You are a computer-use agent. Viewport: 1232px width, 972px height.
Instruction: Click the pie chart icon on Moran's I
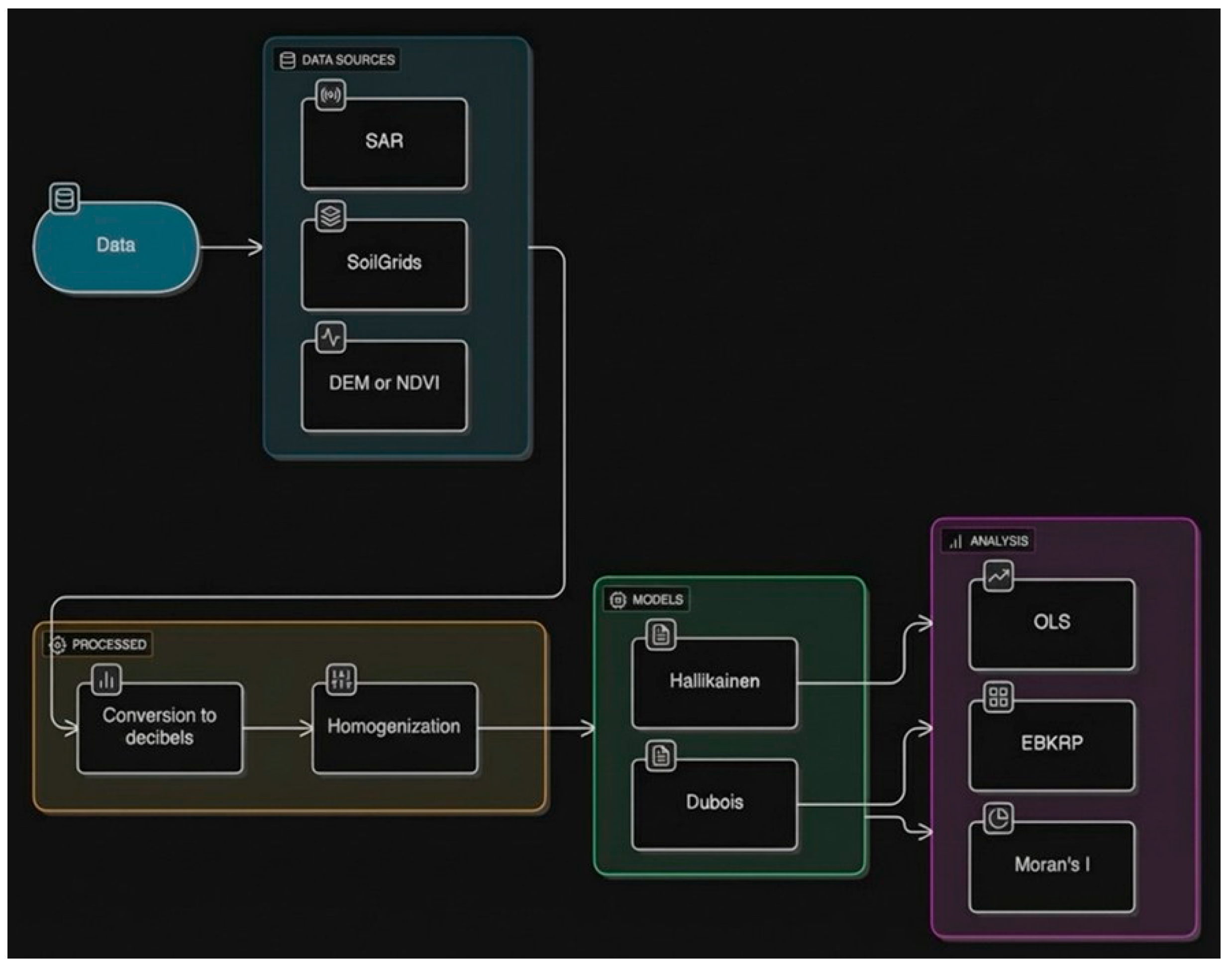[998, 818]
